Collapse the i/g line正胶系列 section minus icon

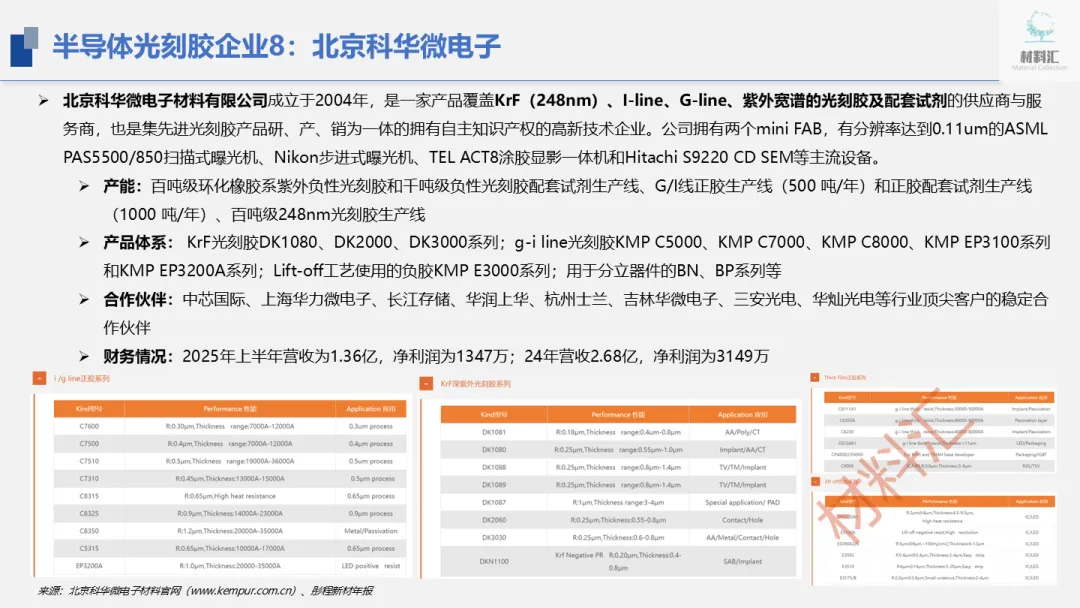coord(39,378)
